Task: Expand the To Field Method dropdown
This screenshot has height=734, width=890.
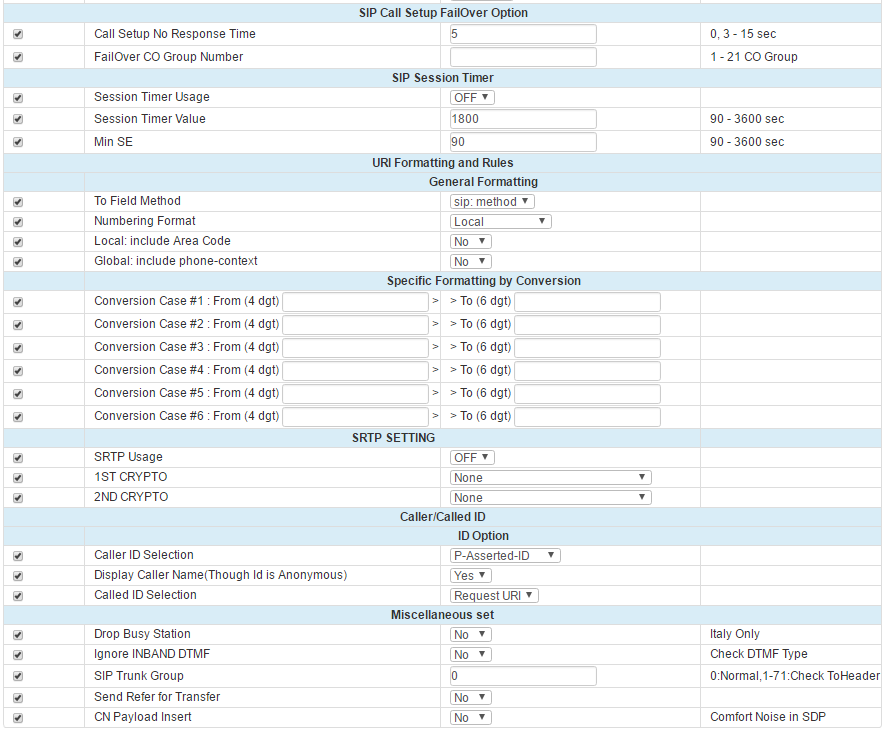Action: tap(492, 202)
